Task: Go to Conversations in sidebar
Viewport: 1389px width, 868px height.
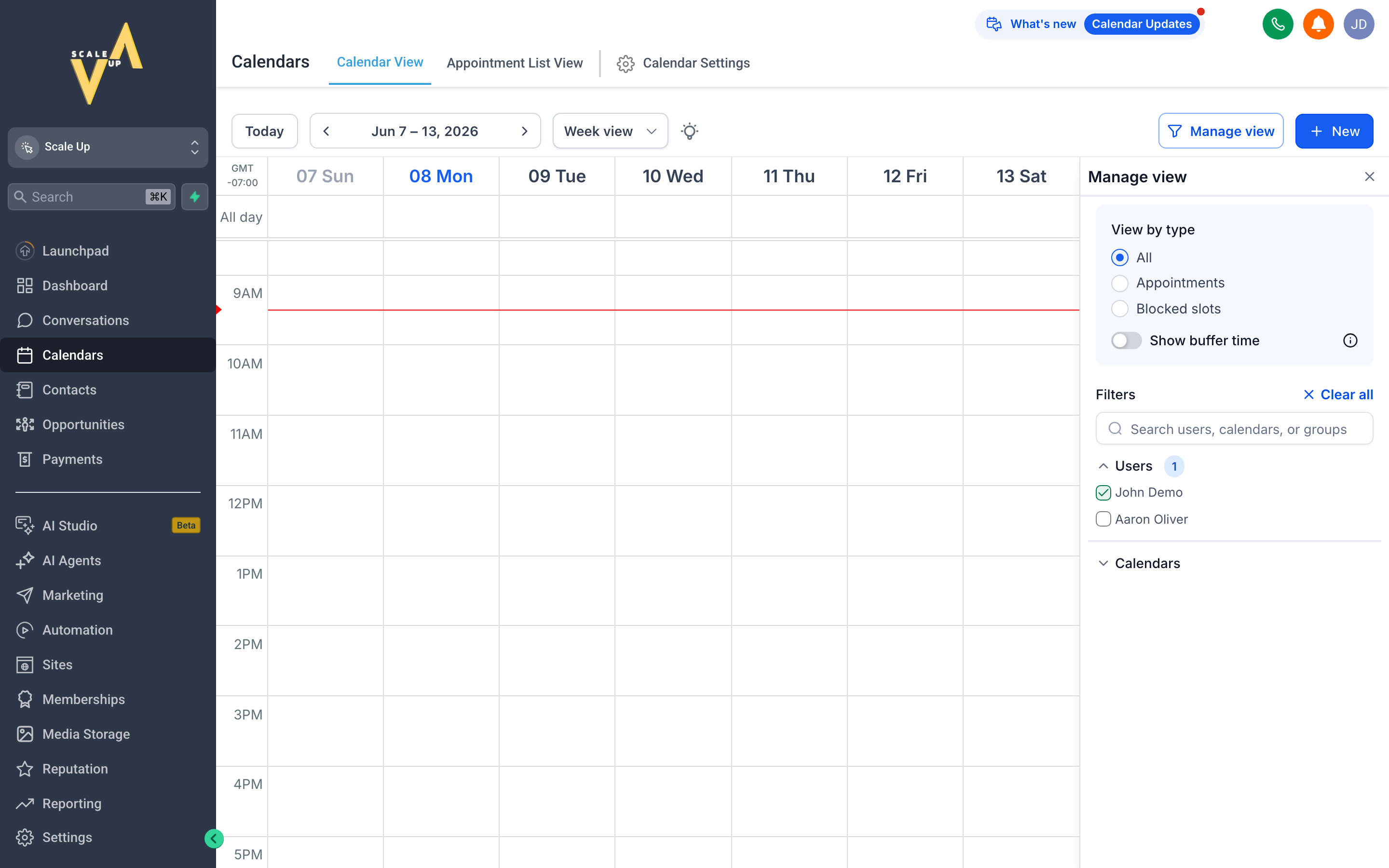Action: [108, 320]
